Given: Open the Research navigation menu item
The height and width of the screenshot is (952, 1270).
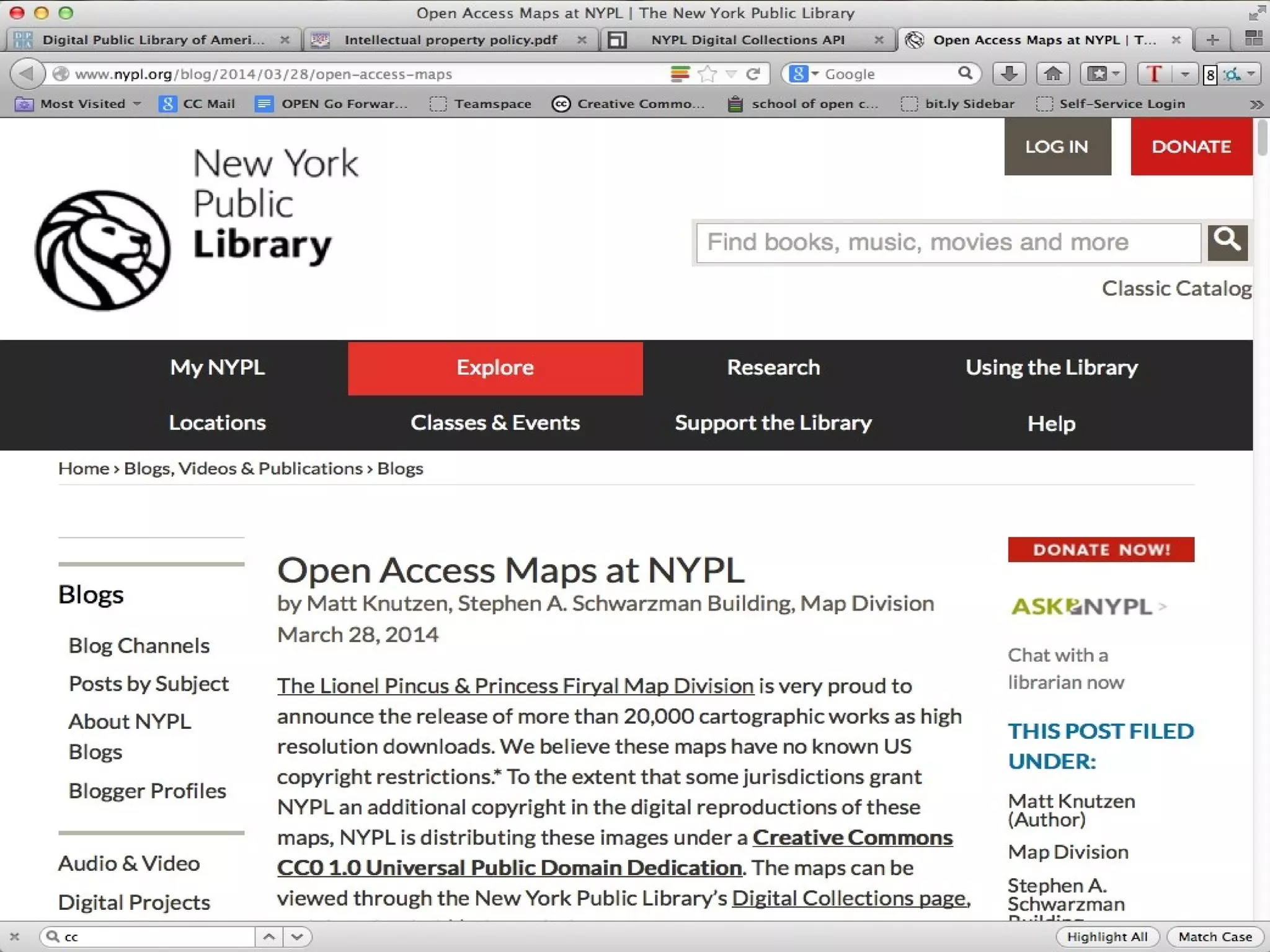Looking at the screenshot, I should (x=773, y=368).
